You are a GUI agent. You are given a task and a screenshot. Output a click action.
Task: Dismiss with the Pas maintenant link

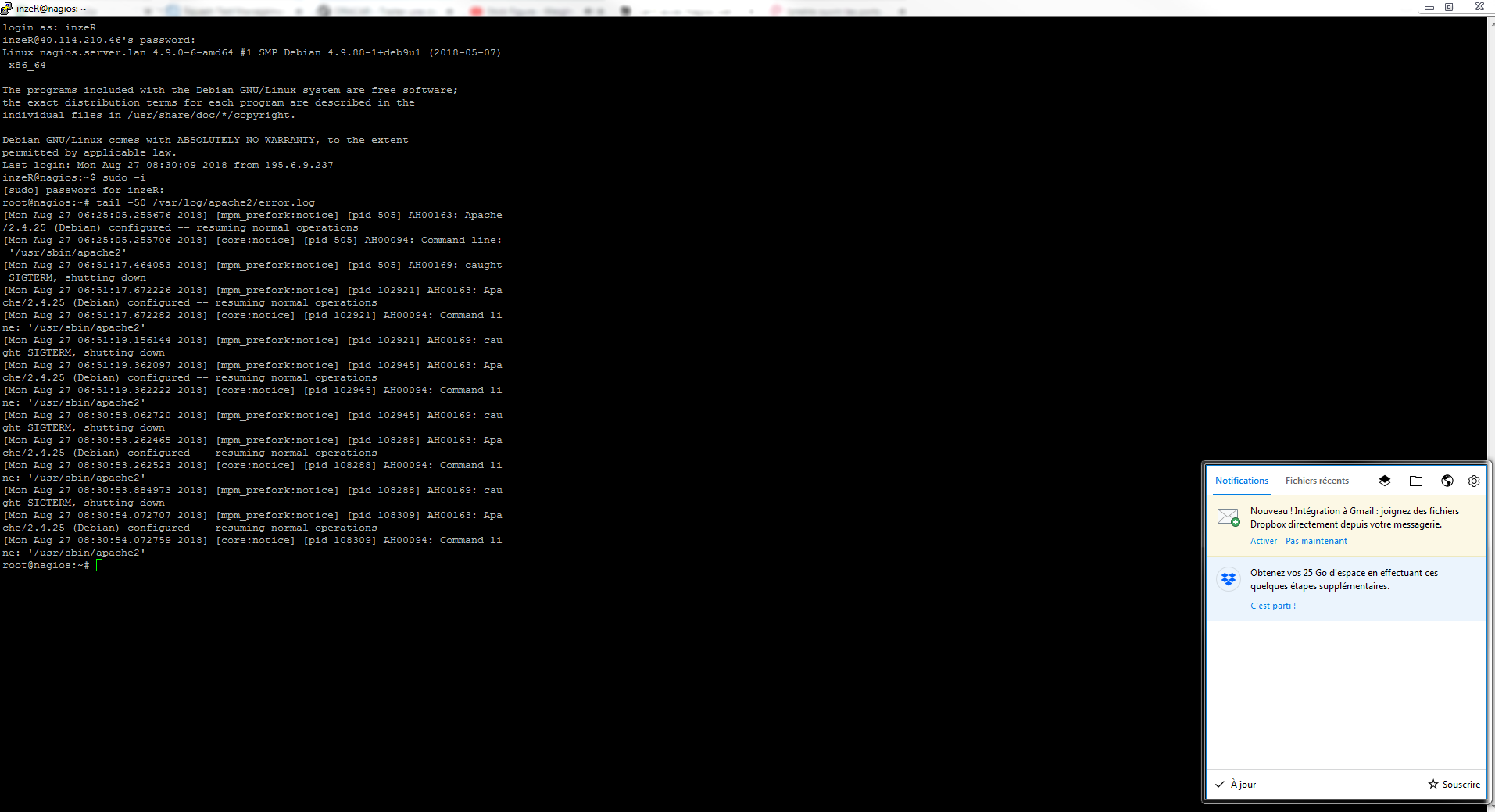coord(1316,541)
